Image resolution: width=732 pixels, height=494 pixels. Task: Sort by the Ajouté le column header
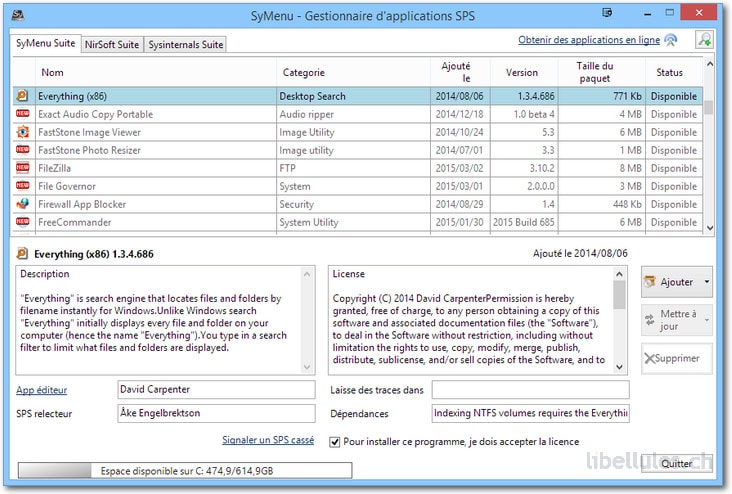(x=460, y=72)
